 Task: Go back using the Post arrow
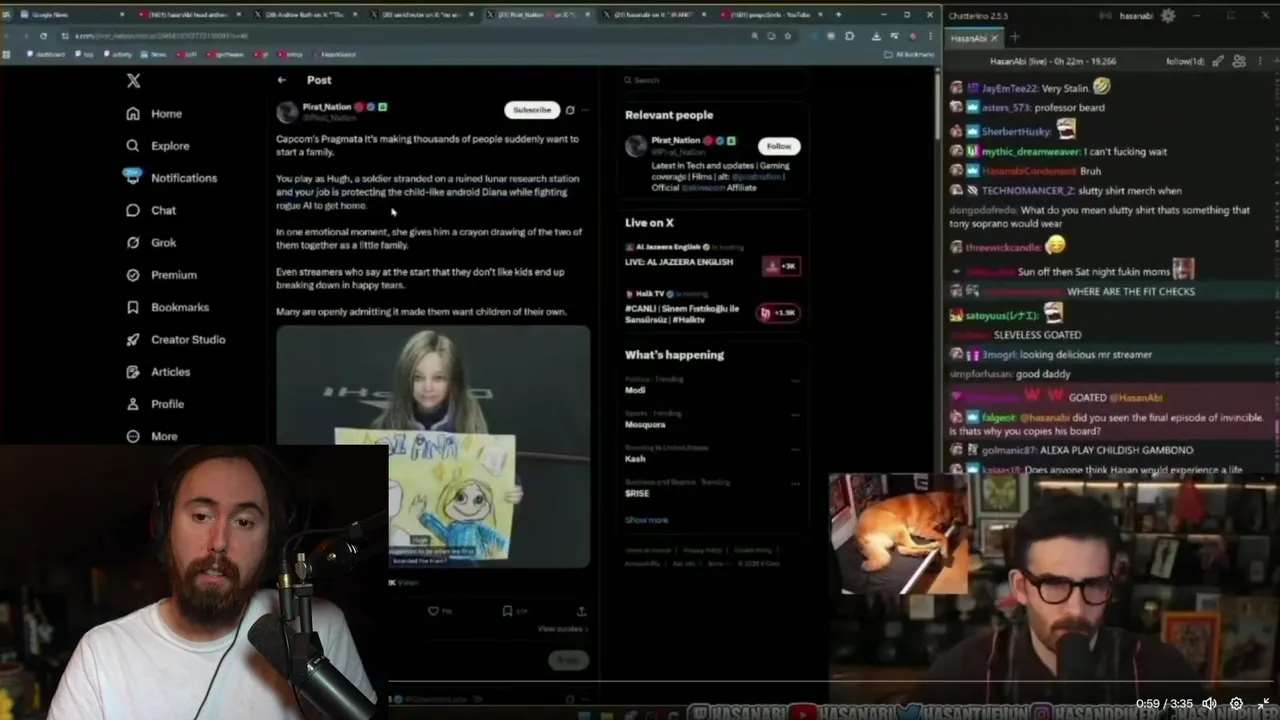(282, 80)
